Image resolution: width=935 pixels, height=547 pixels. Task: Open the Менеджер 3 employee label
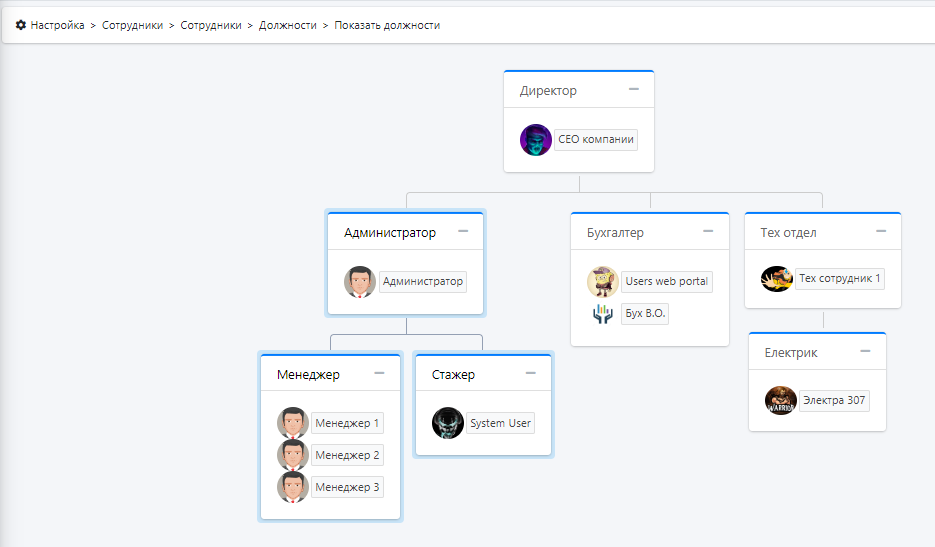pyautogui.click(x=347, y=487)
